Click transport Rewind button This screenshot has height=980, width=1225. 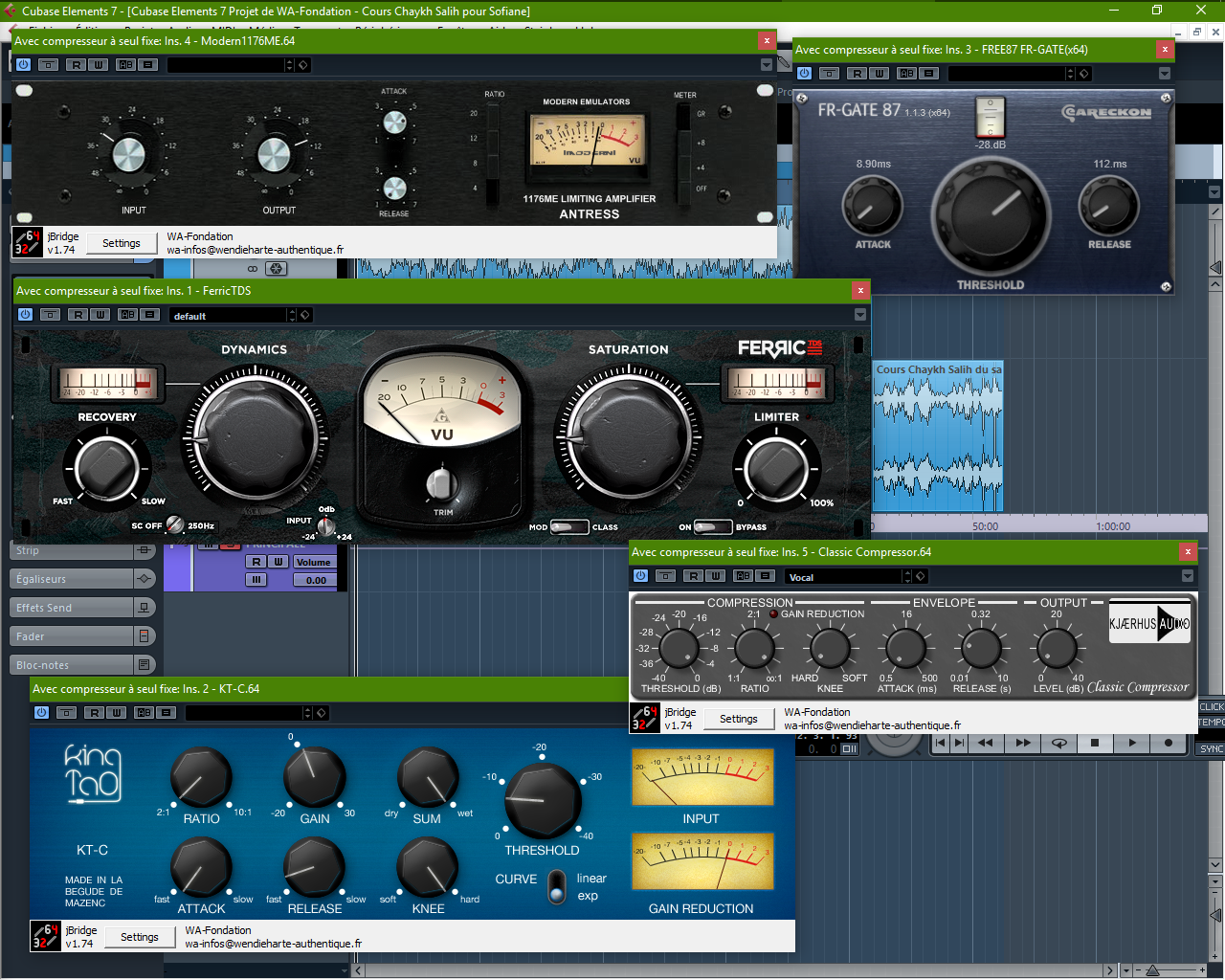coord(986,743)
